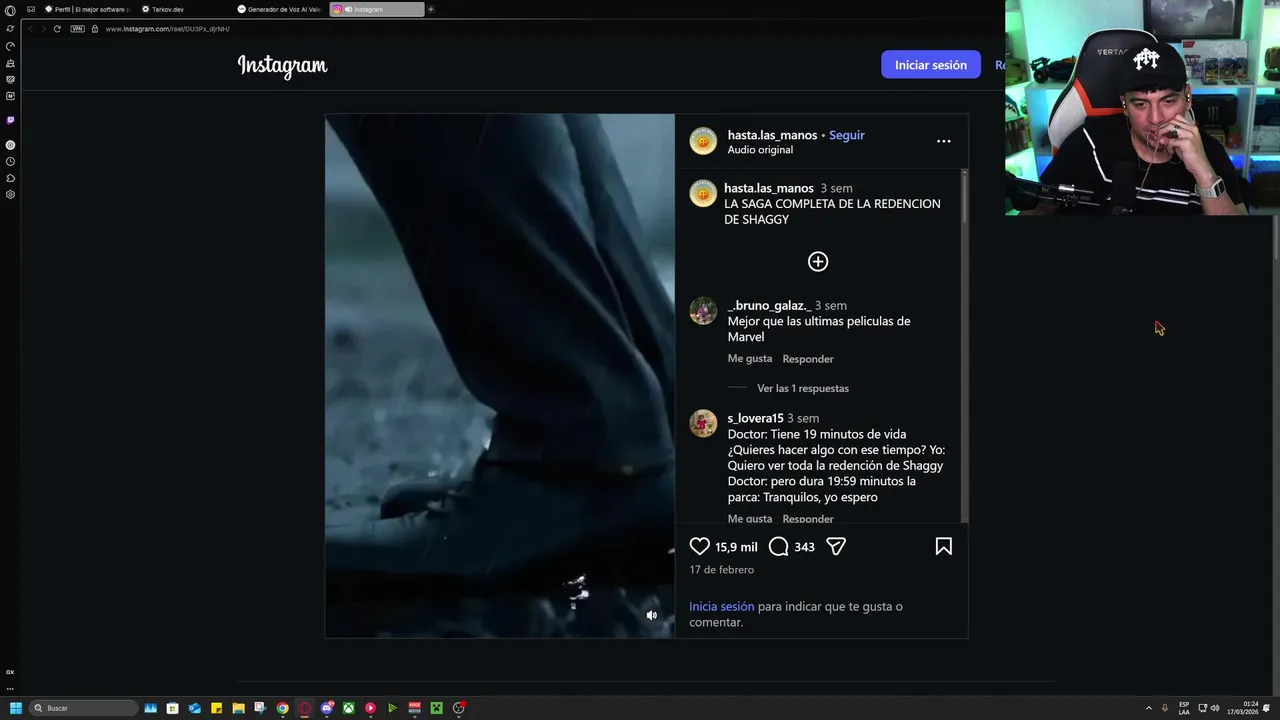1280x720 pixels.
Task: Open s_lovera15 profile picture
Action: [703, 423]
